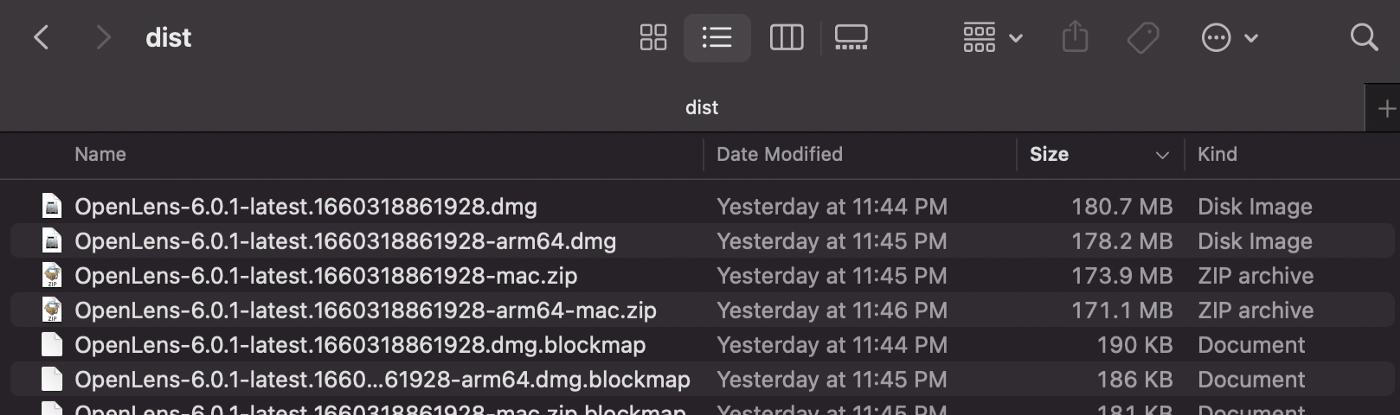Select the OpenLens arm64-mac.zip archive
1400x415 pixels.
pyautogui.click(x=365, y=310)
